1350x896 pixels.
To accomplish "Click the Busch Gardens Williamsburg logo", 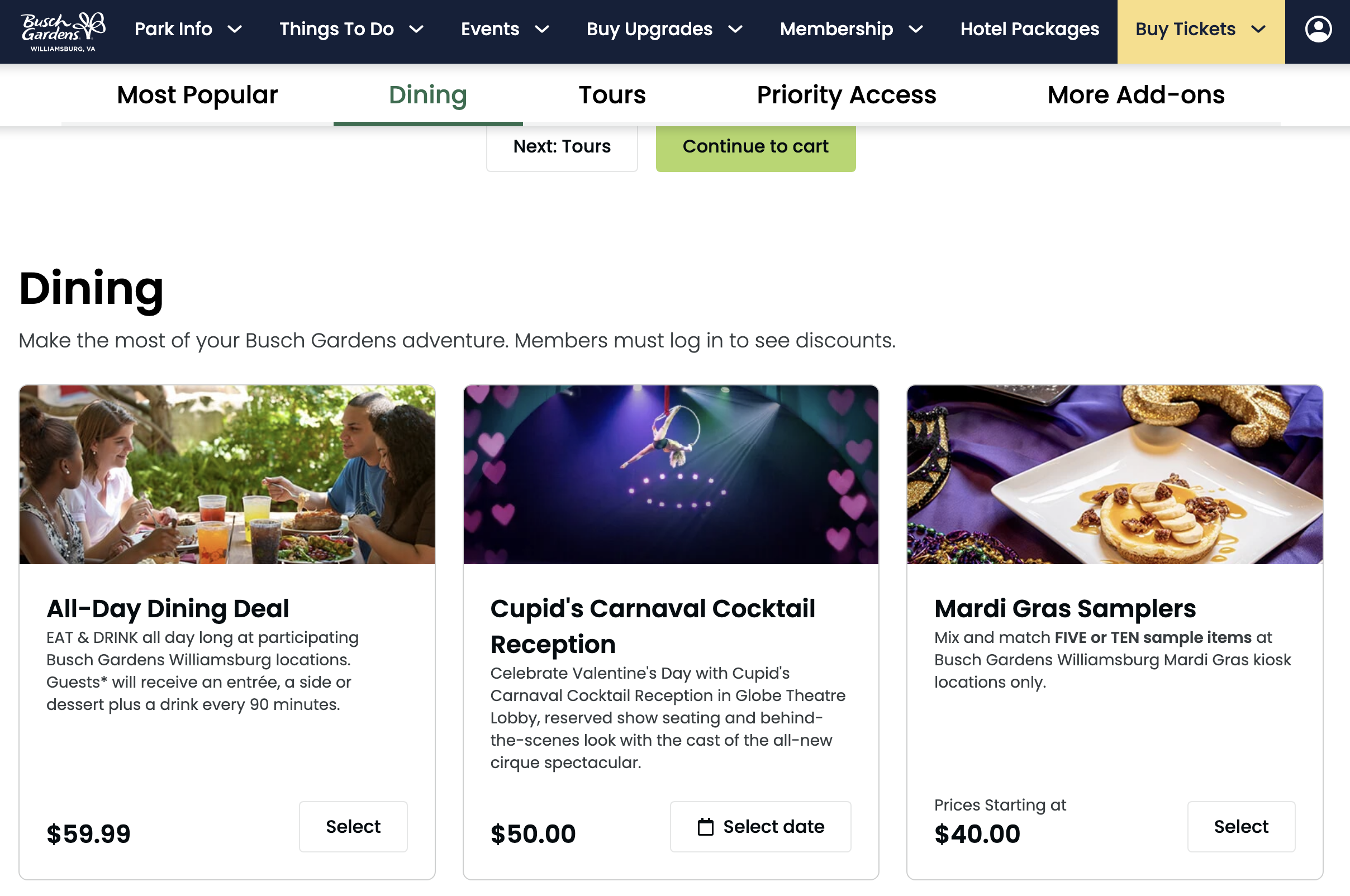I will click(x=63, y=31).
